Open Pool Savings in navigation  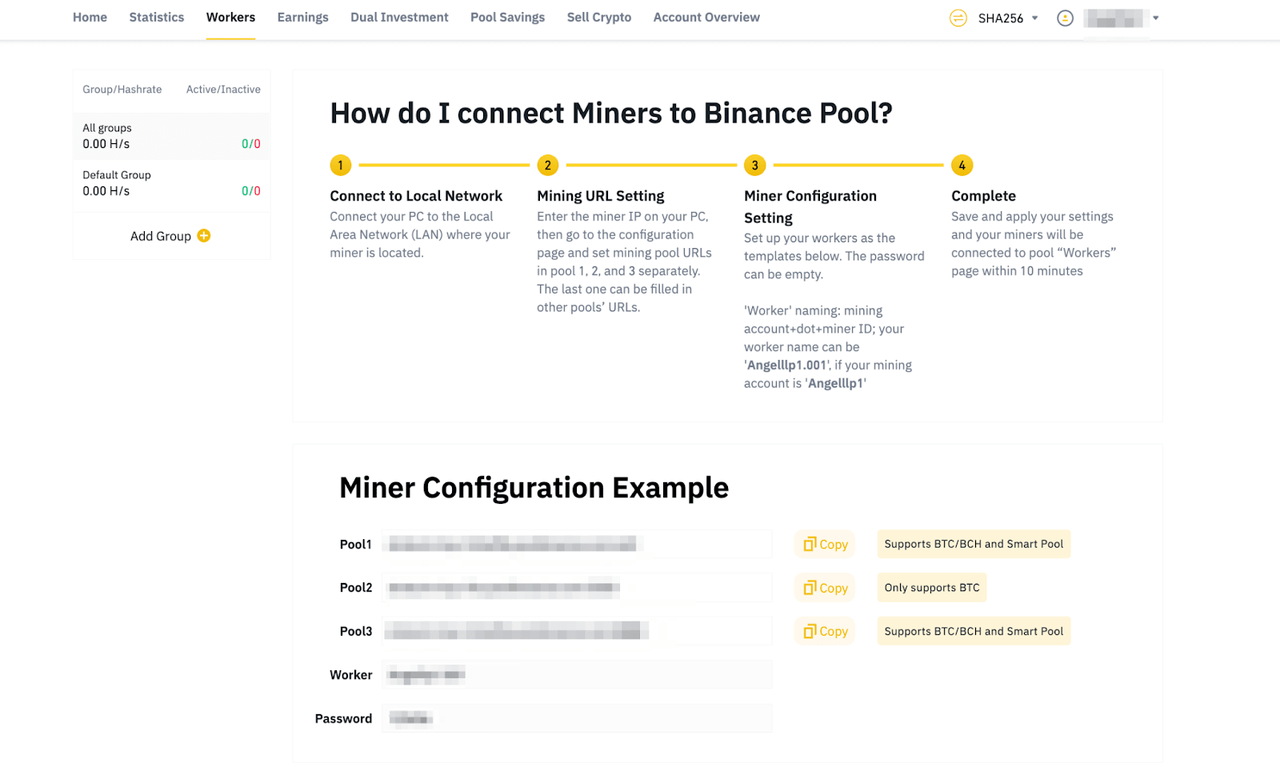coord(507,17)
